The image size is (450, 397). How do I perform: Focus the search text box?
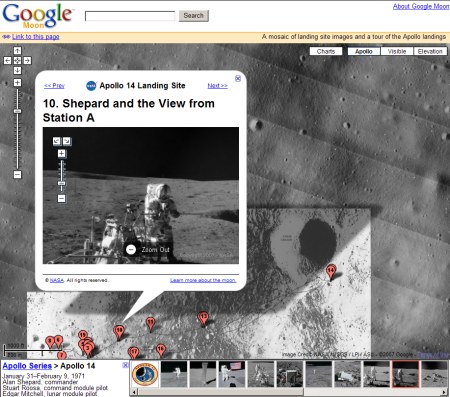point(130,16)
